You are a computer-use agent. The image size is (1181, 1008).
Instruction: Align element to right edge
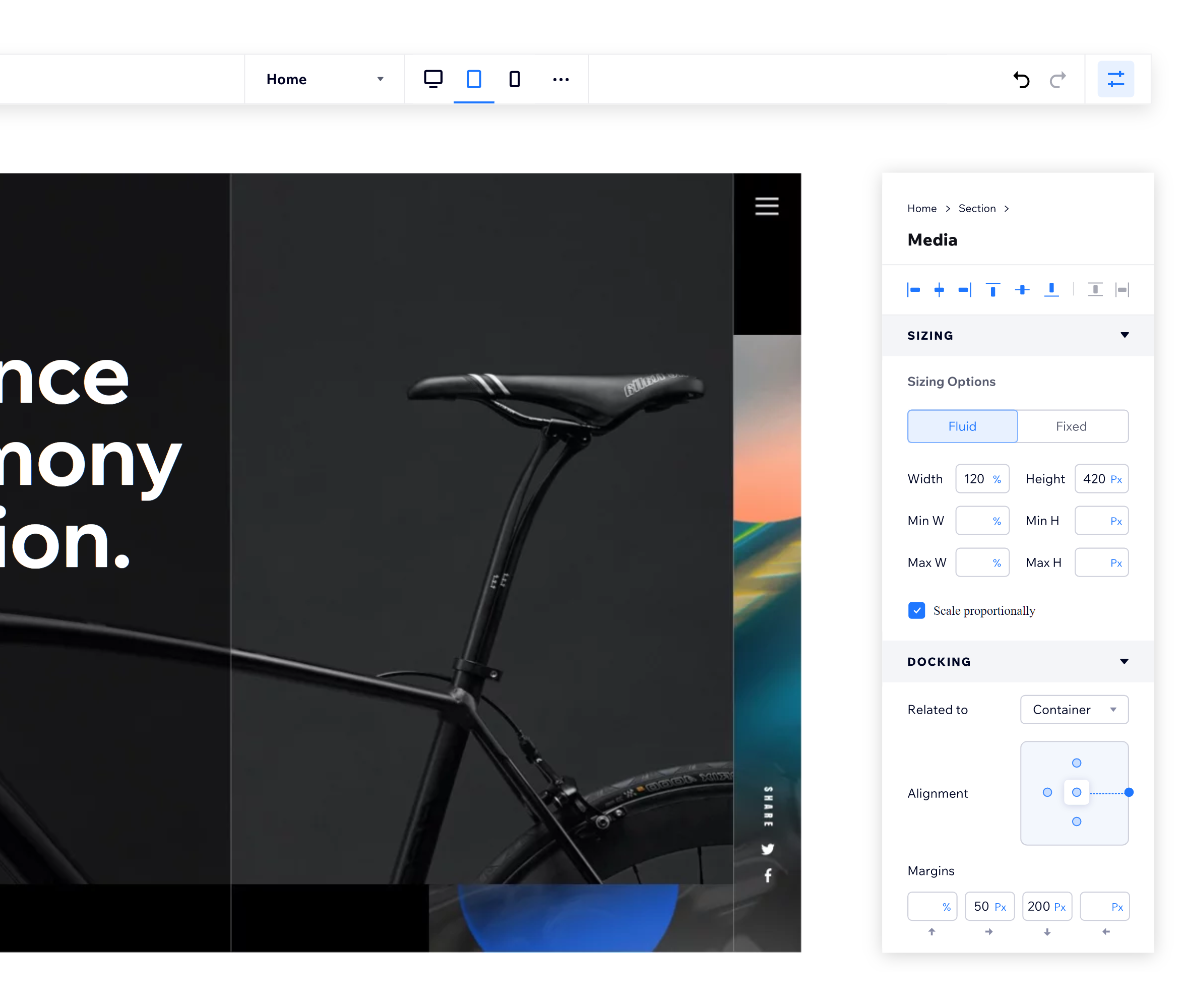coord(965,289)
